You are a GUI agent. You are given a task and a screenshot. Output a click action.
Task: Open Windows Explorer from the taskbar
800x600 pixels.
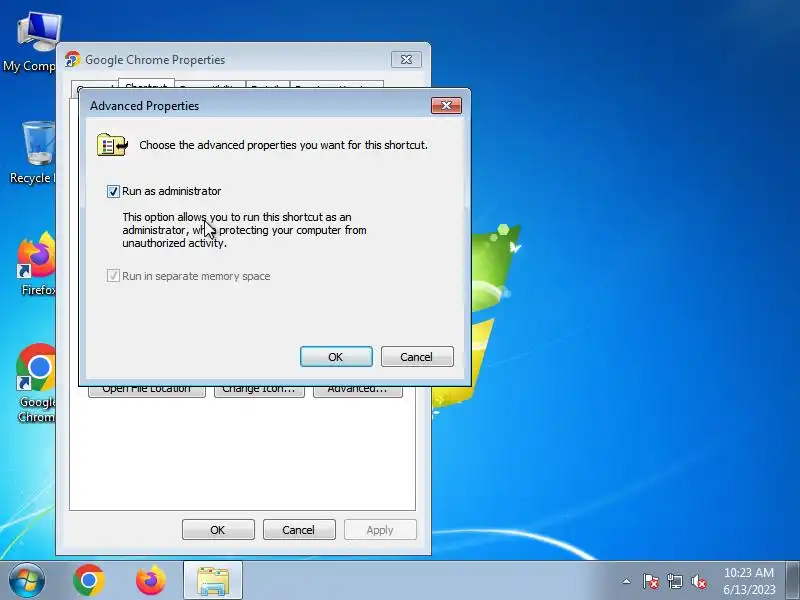213,581
